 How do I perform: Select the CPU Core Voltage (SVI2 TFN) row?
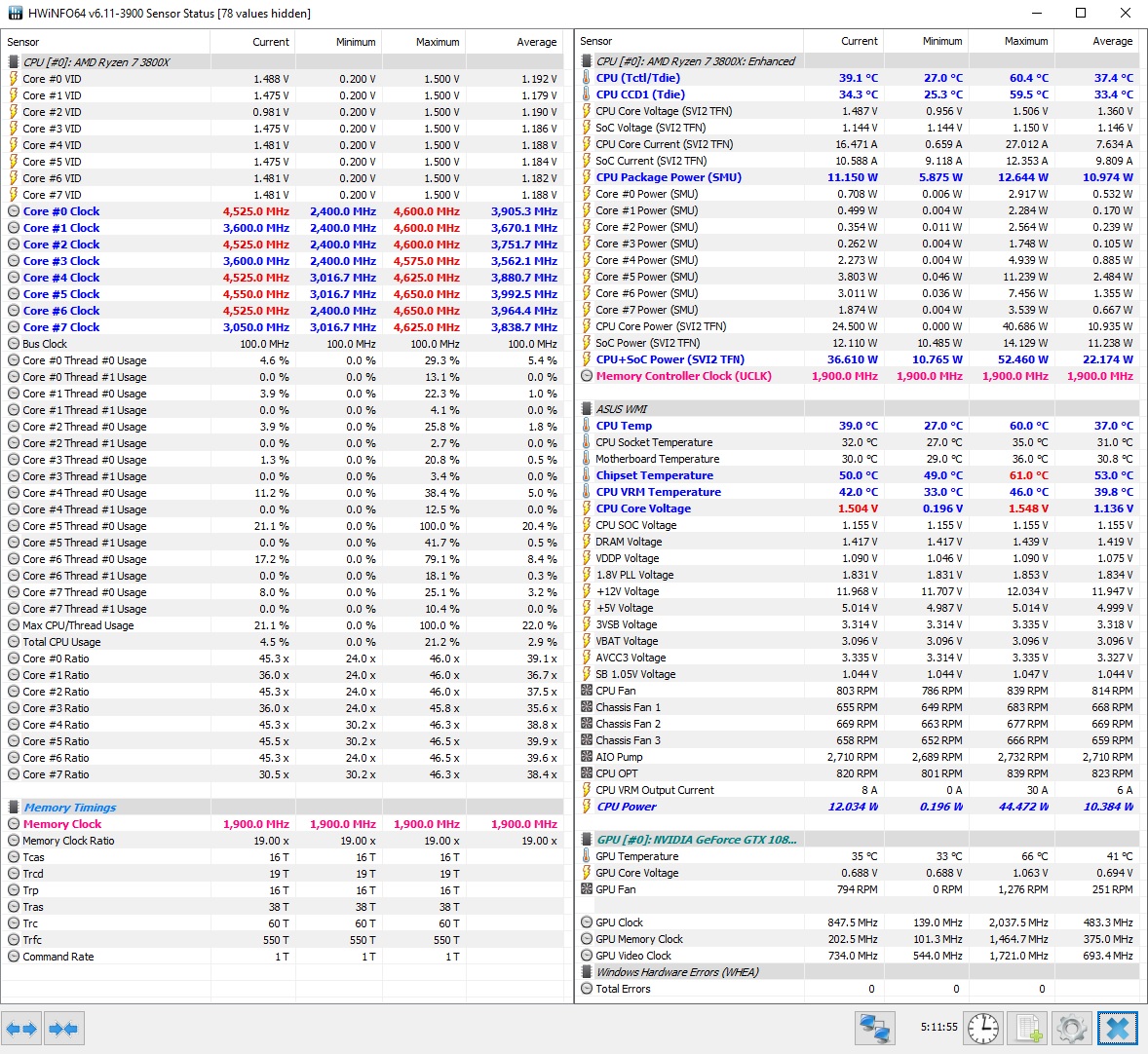tap(858, 110)
